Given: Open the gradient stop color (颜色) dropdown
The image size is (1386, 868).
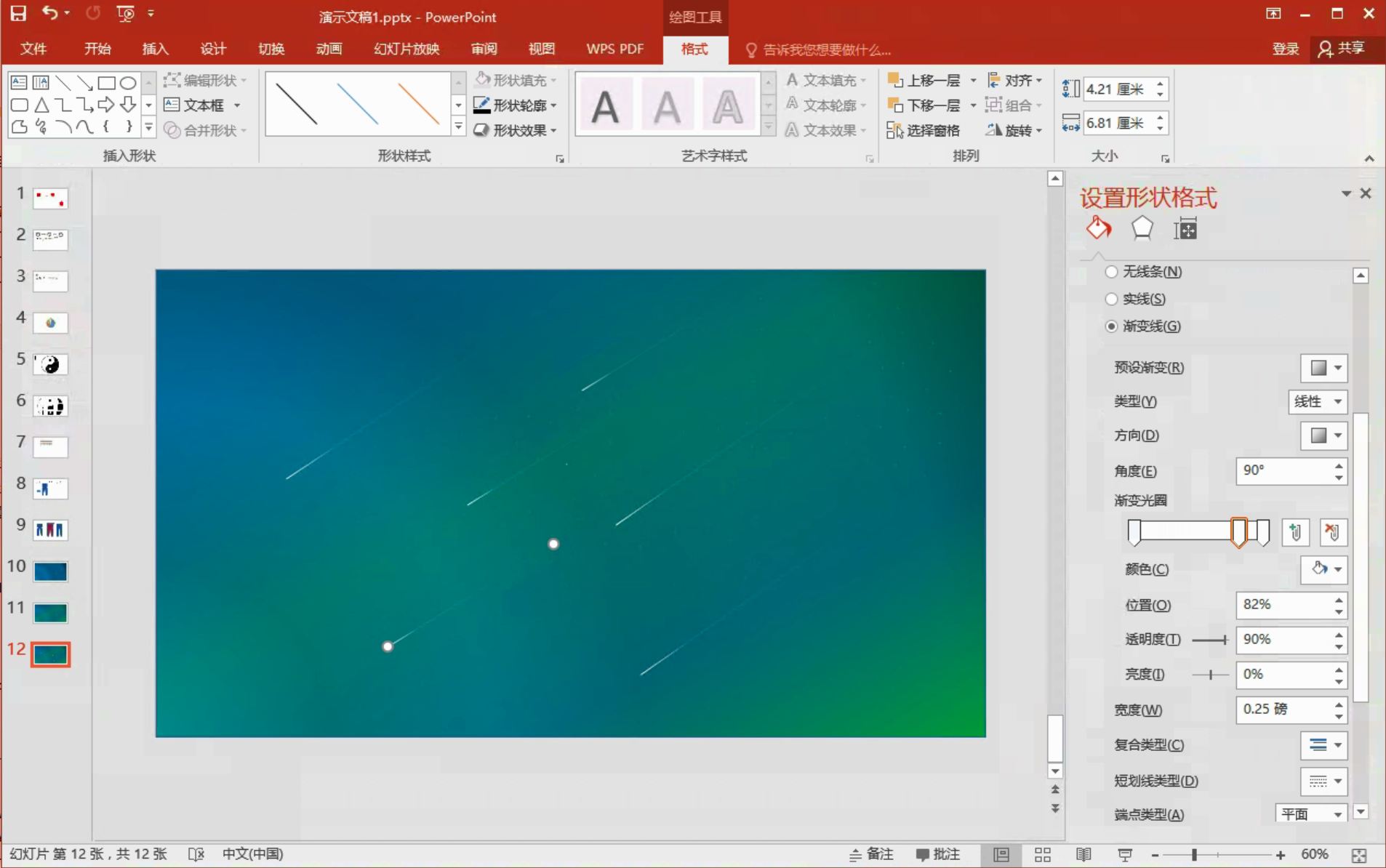Looking at the screenshot, I should (x=1324, y=569).
